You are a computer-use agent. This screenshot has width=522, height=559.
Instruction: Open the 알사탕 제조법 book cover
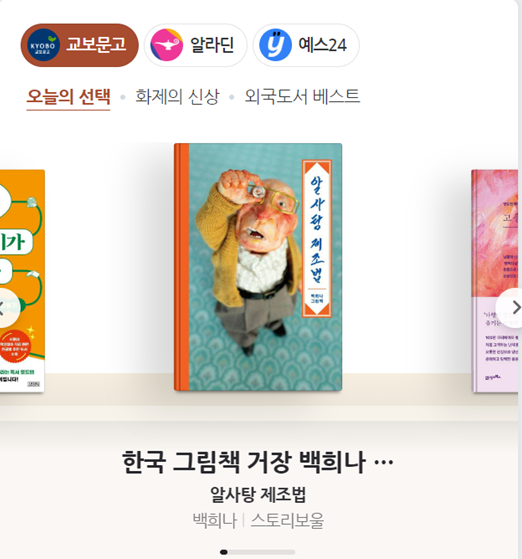[258, 267]
